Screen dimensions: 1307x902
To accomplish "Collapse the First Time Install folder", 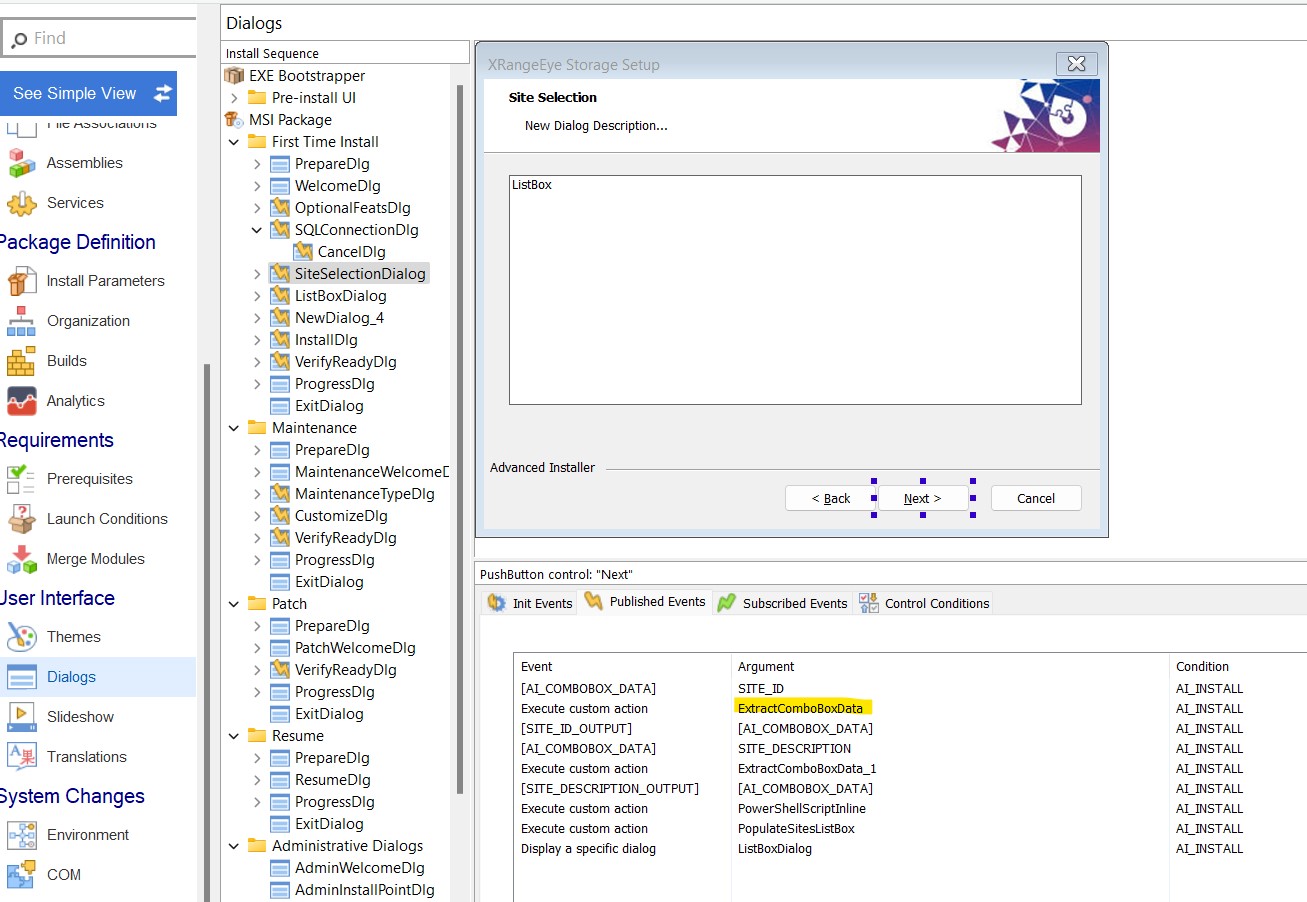I will tap(234, 141).
